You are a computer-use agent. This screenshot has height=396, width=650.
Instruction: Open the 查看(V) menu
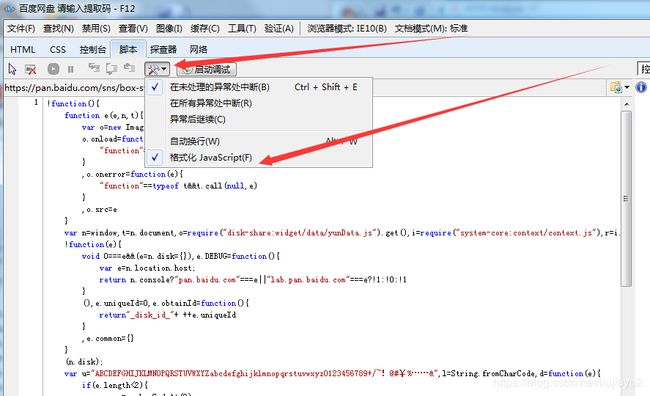[x=133, y=29]
